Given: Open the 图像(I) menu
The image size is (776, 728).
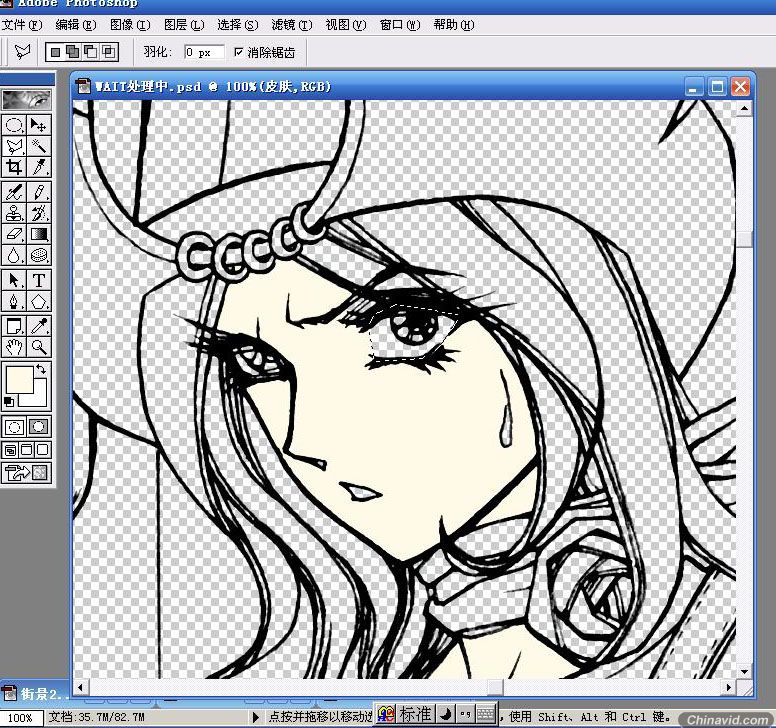Looking at the screenshot, I should 130,25.
